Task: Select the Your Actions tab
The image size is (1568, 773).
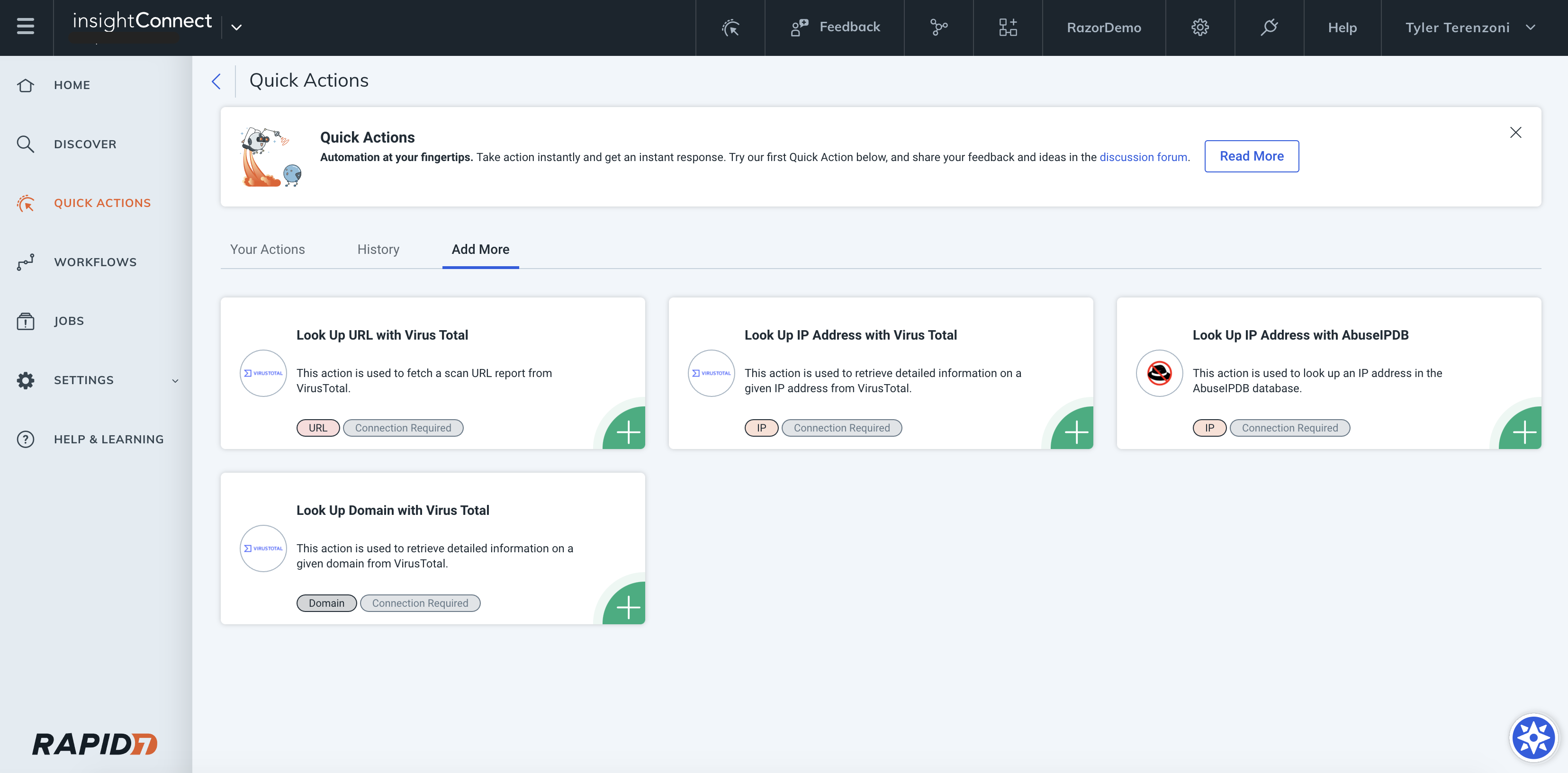Action: (267, 249)
